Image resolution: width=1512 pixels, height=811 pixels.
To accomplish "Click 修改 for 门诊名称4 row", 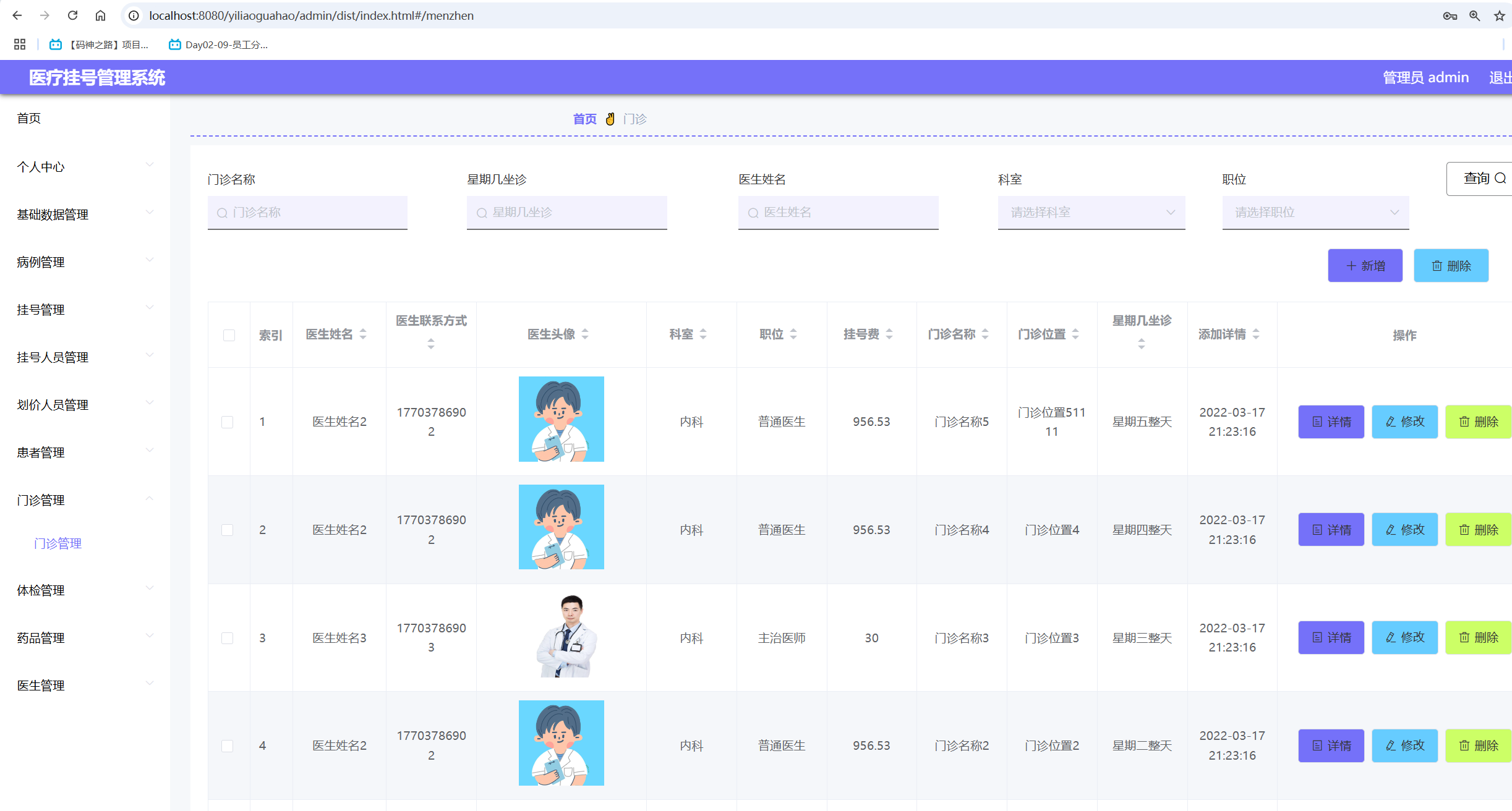I will pyautogui.click(x=1404, y=530).
